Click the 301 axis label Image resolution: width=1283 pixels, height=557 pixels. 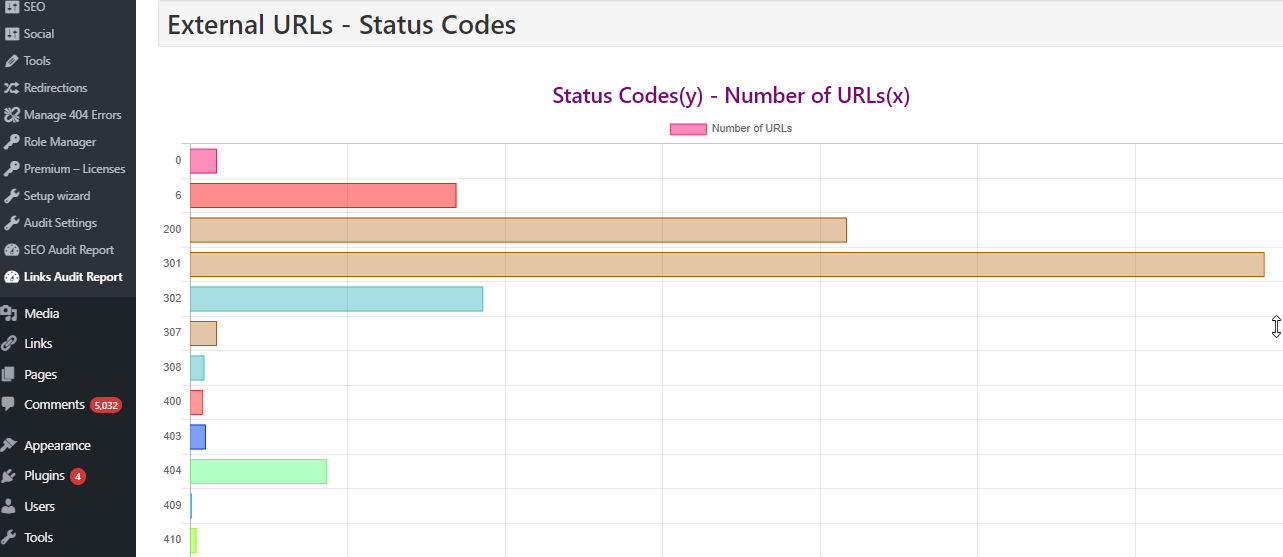click(x=172, y=264)
